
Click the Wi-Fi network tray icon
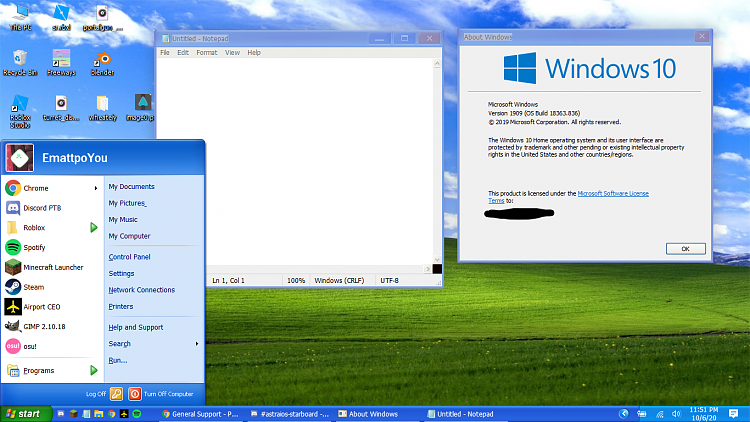click(660, 414)
